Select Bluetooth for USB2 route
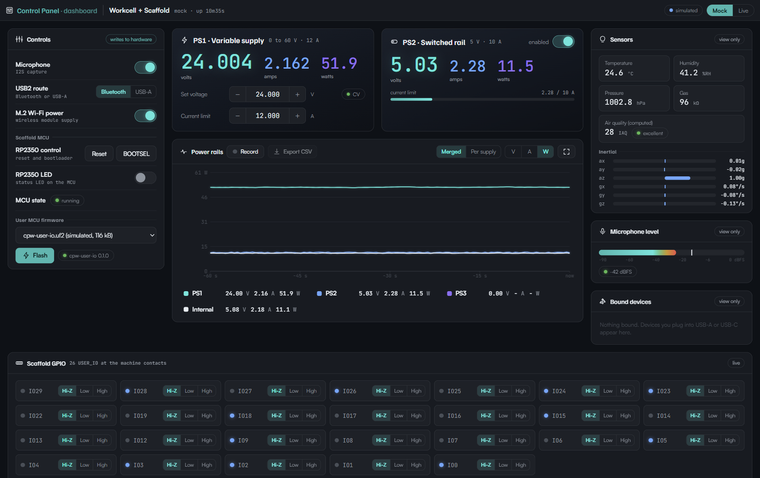 tap(113, 92)
